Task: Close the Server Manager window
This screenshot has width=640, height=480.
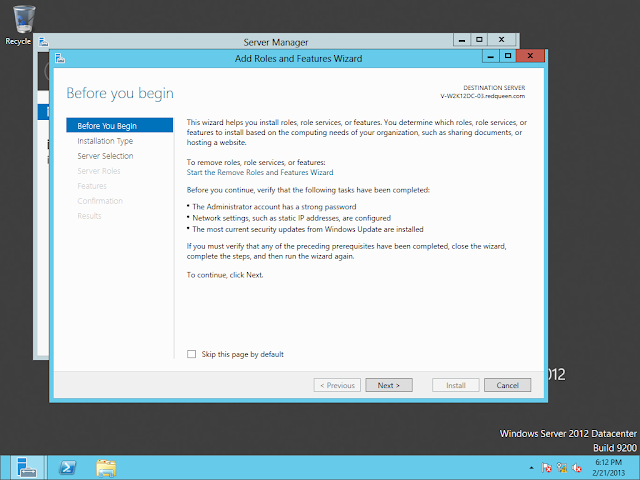Action: coord(502,40)
